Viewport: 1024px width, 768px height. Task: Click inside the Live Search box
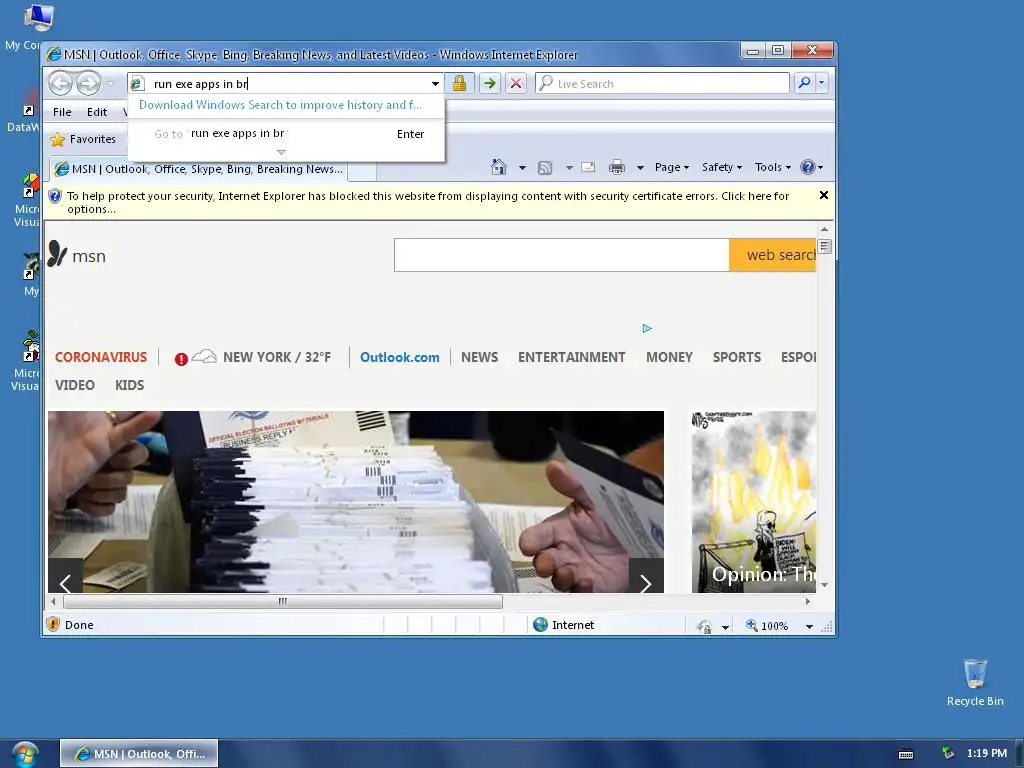pos(662,84)
